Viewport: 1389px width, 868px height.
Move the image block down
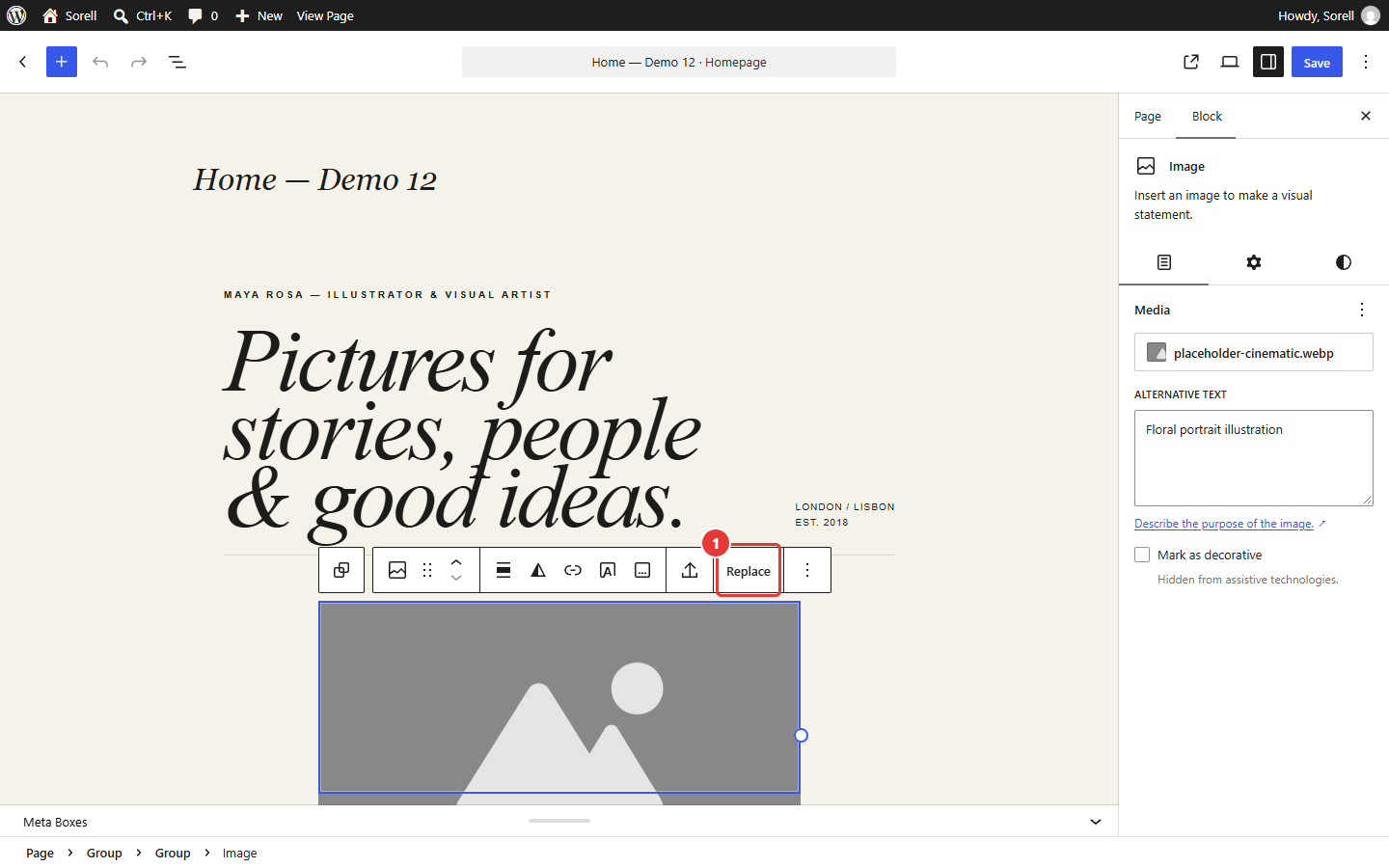click(x=456, y=579)
